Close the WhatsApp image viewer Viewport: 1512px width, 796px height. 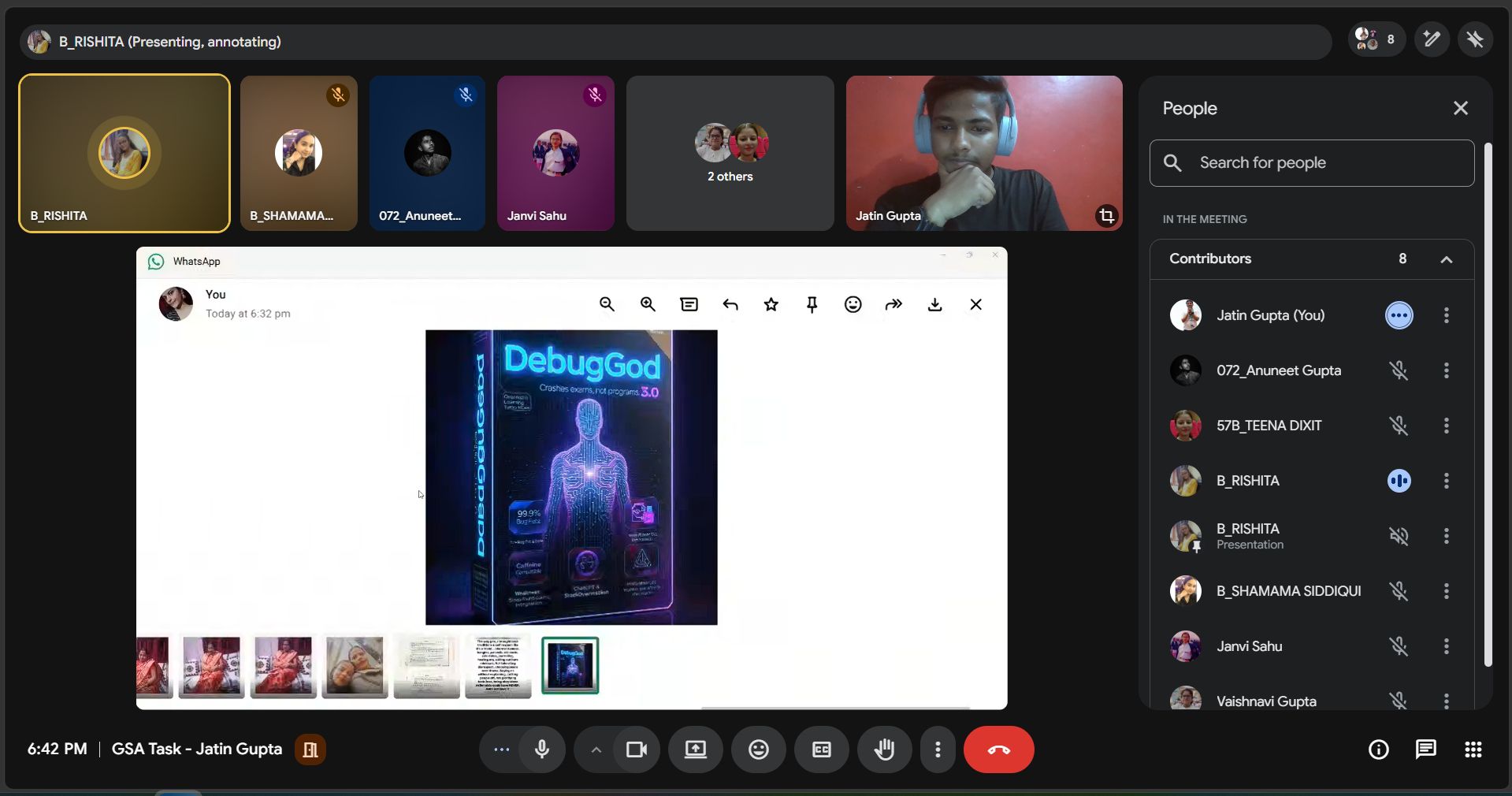click(976, 304)
